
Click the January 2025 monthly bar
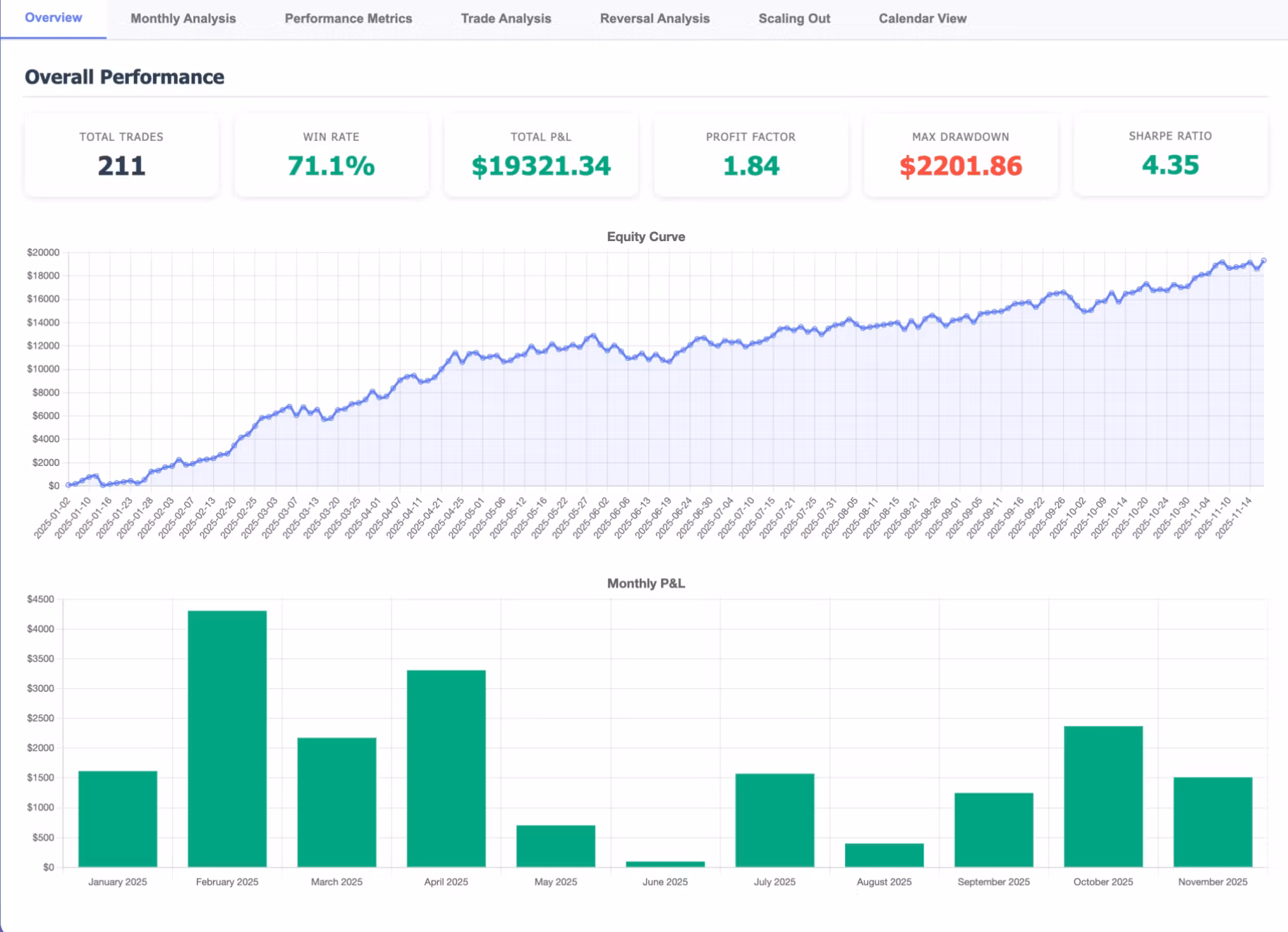tap(118, 818)
